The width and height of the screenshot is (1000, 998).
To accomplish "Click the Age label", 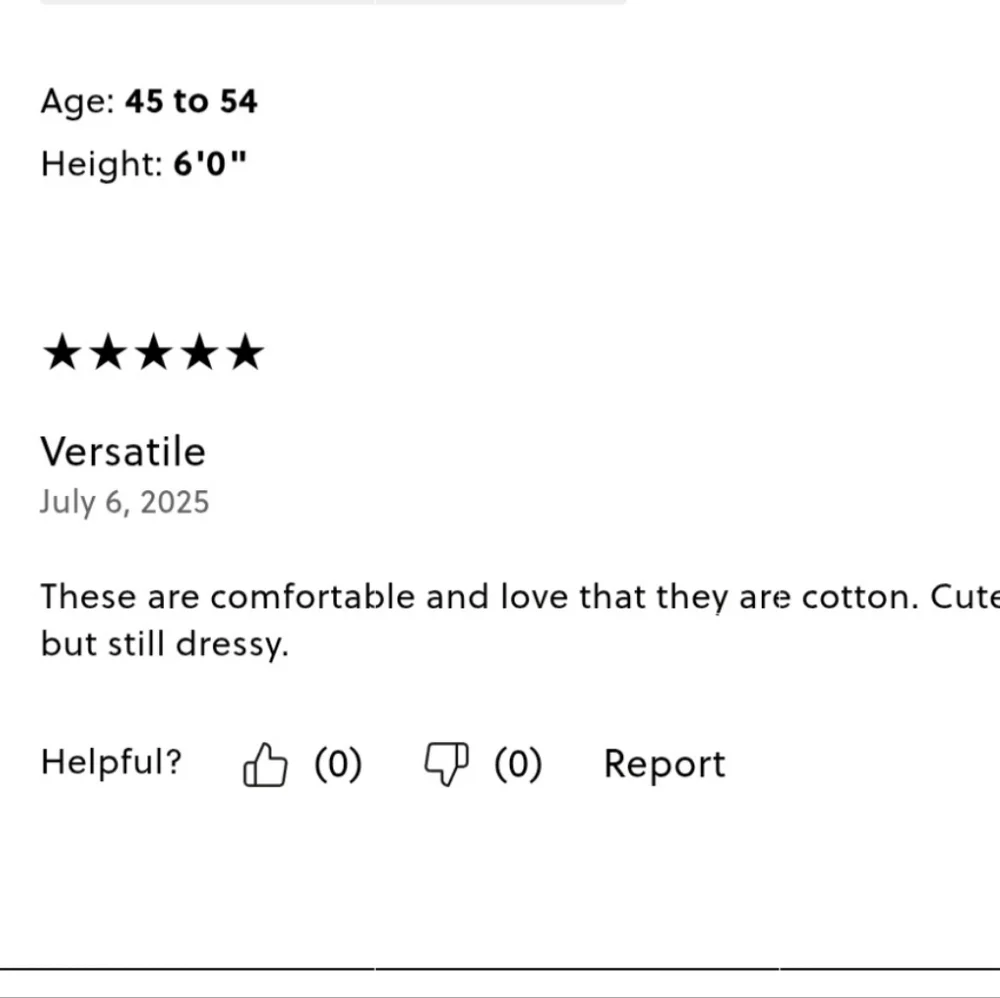I will click(77, 102).
